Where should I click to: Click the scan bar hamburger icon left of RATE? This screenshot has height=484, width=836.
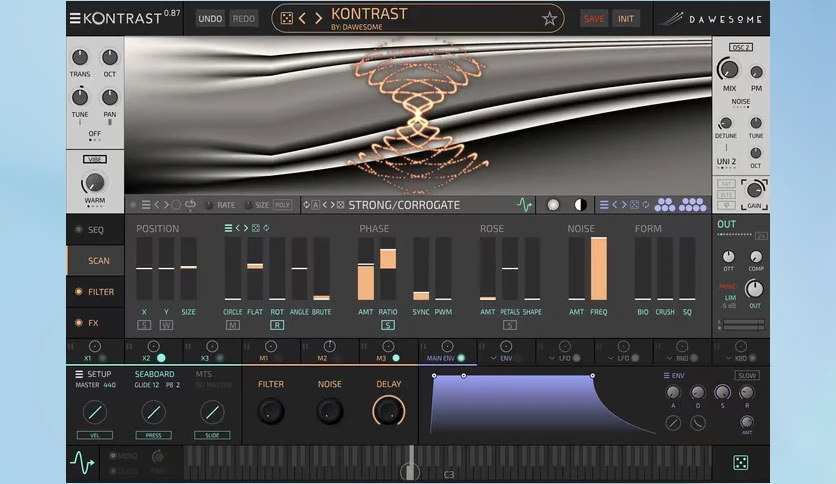coord(146,205)
